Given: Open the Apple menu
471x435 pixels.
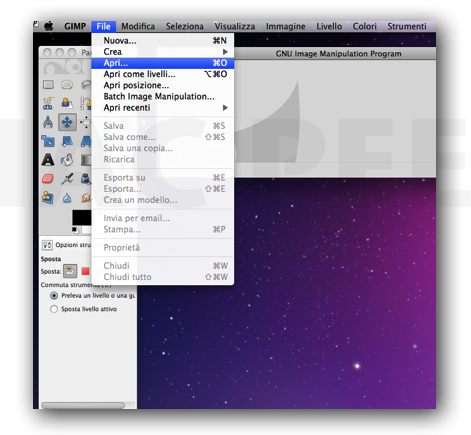Looking at the screenshot, I should (49, 26).
